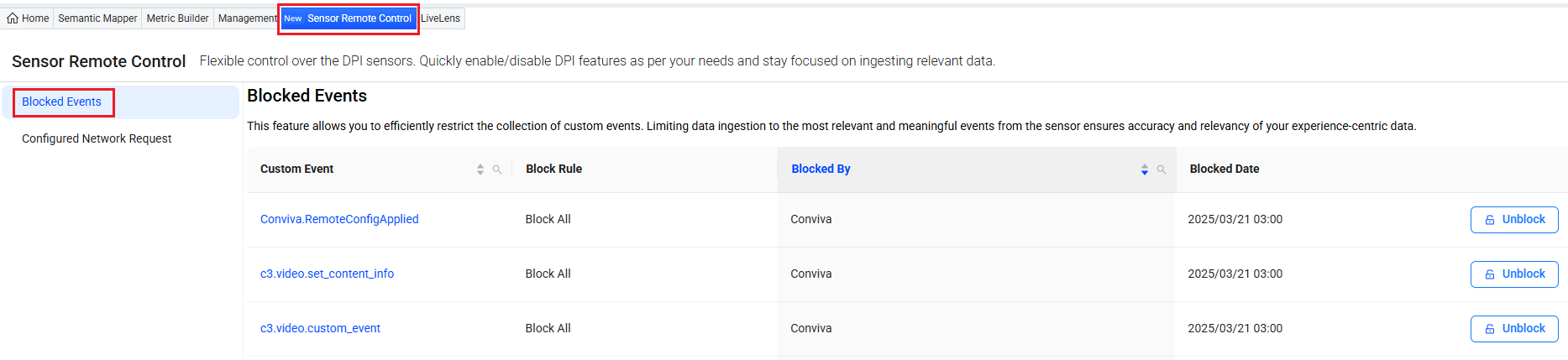Click the Home icon in navigation

pyautogui.click(x=13, y=18)
